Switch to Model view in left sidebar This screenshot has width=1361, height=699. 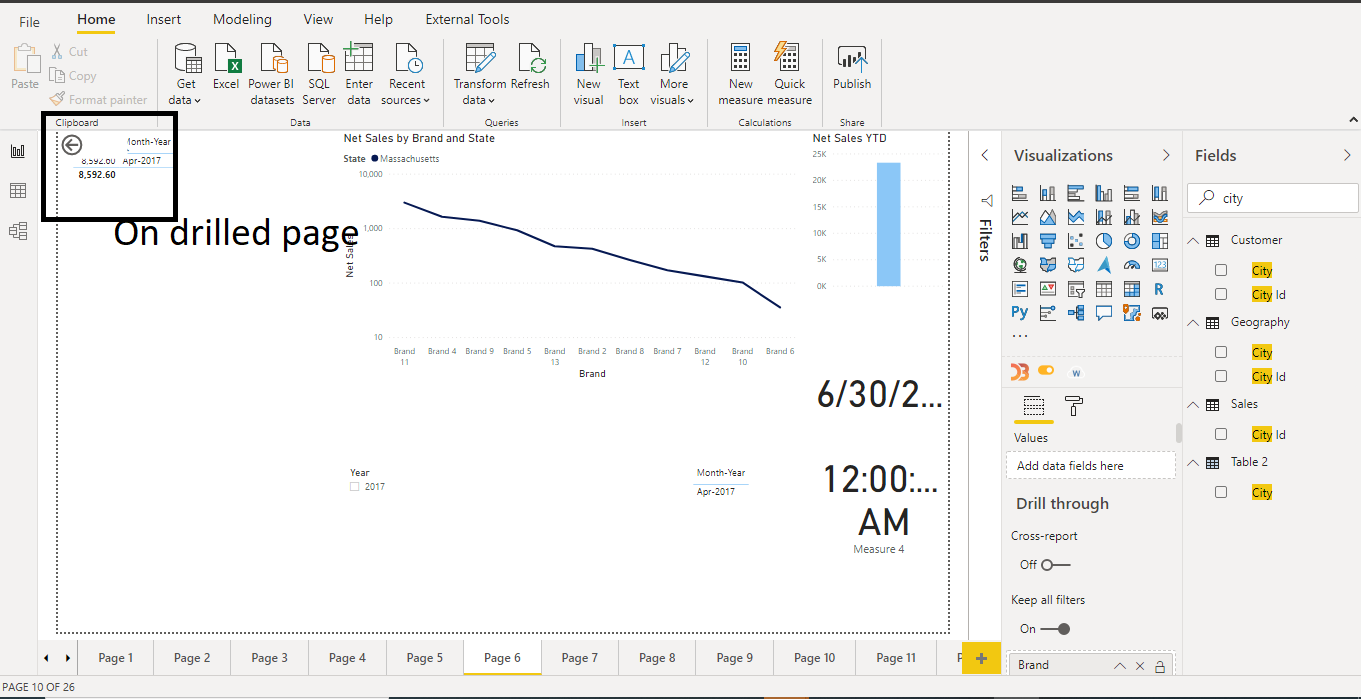(18, 231)
